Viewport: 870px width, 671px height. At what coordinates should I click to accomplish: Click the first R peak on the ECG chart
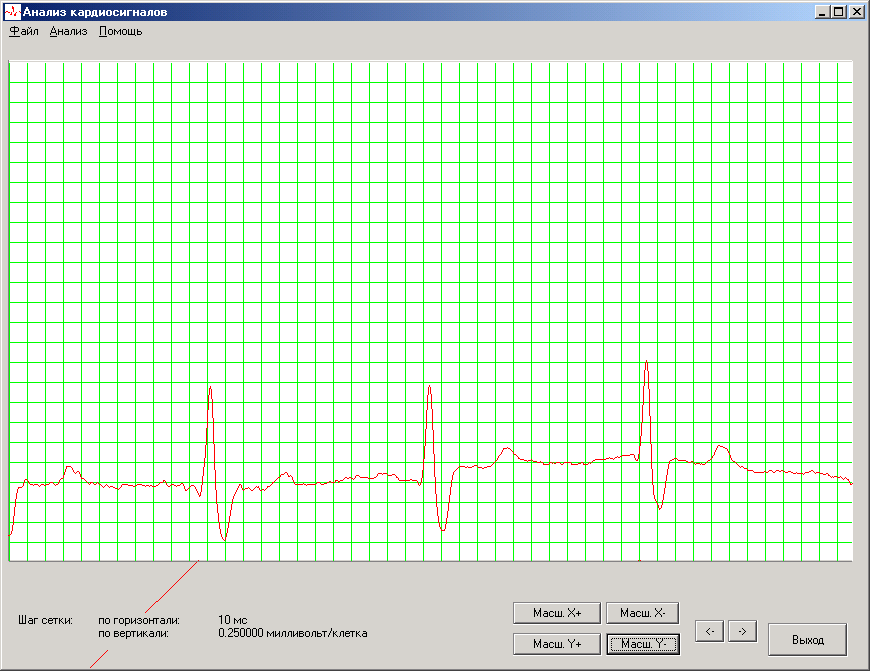(210, 387)
